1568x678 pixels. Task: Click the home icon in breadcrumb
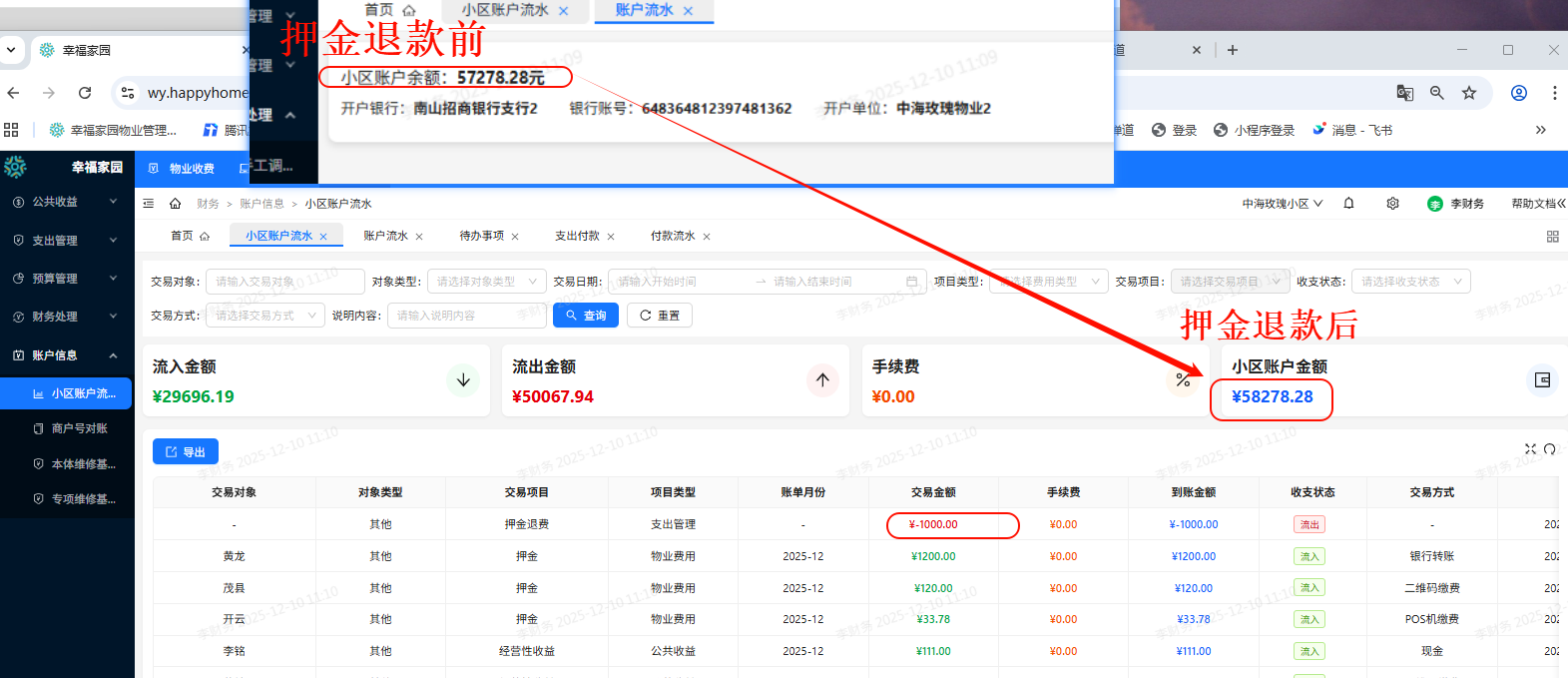point(175,204)
